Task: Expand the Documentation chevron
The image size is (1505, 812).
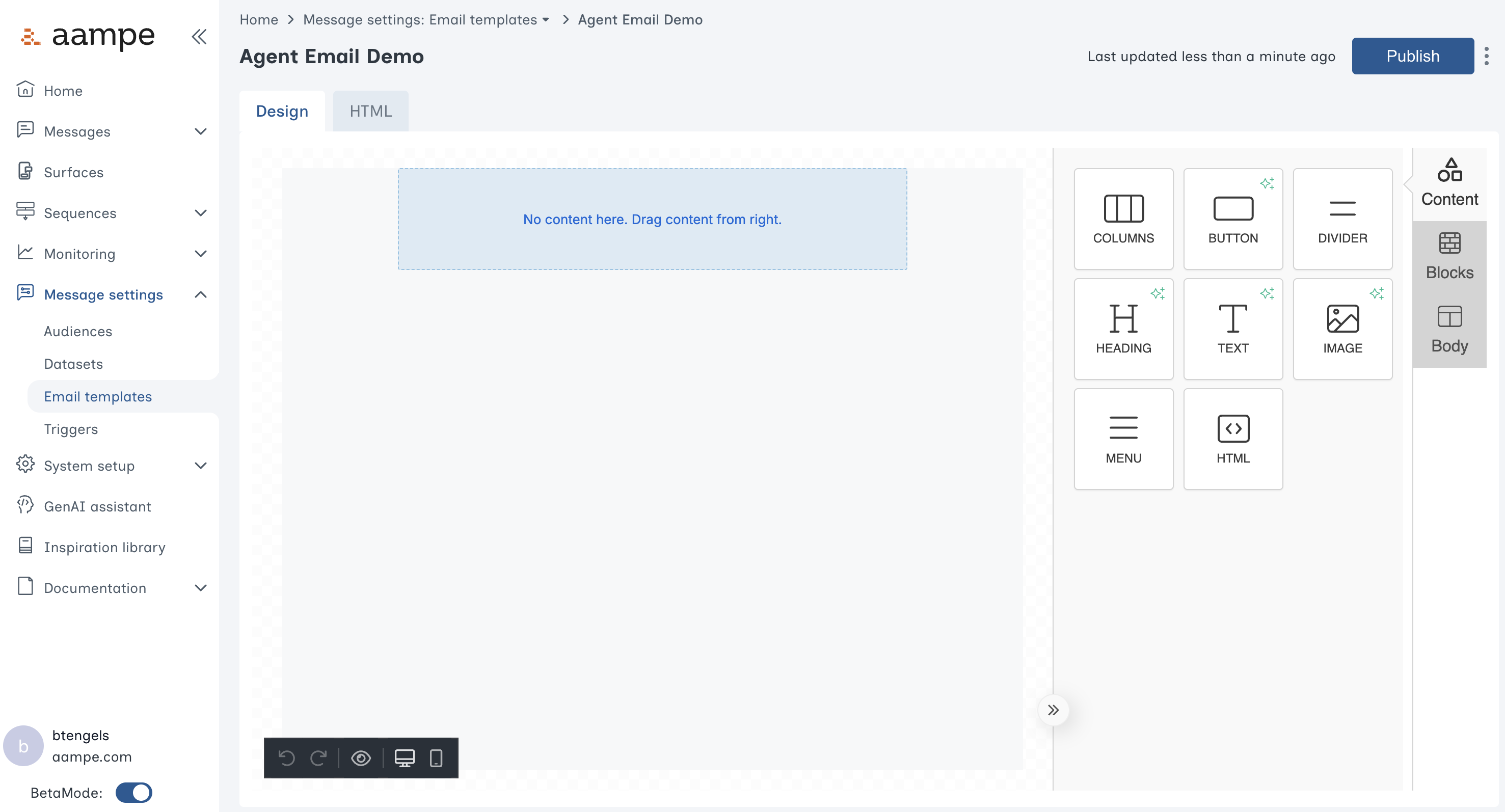Action: (x=200, y=588)
